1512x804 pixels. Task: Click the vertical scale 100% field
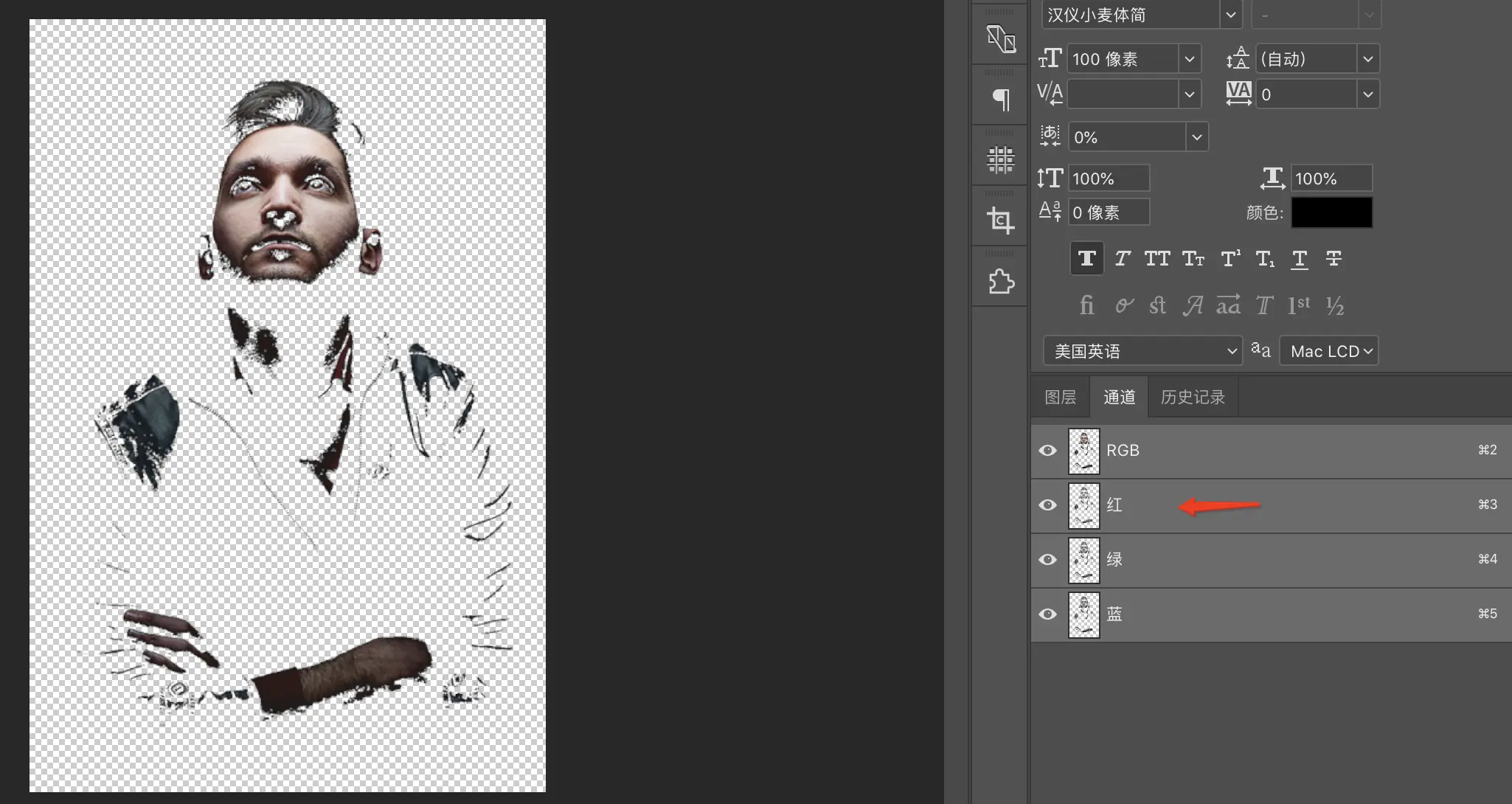pyautogui.click(x=1108, y=179)
